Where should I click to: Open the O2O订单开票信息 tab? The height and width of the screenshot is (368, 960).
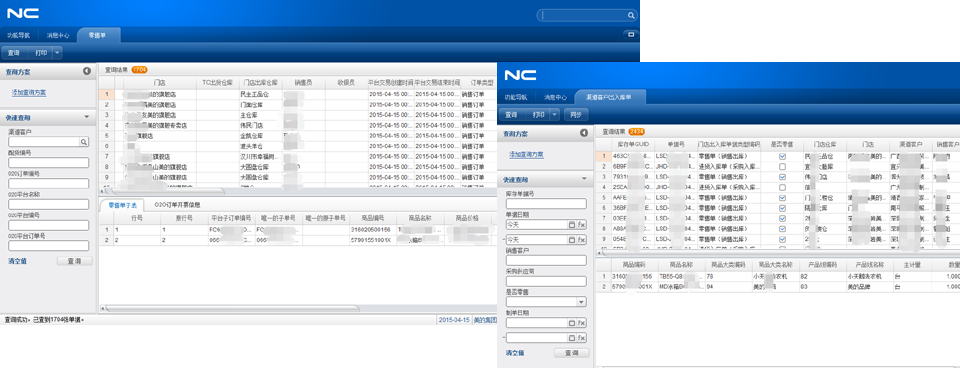point(178,205)
